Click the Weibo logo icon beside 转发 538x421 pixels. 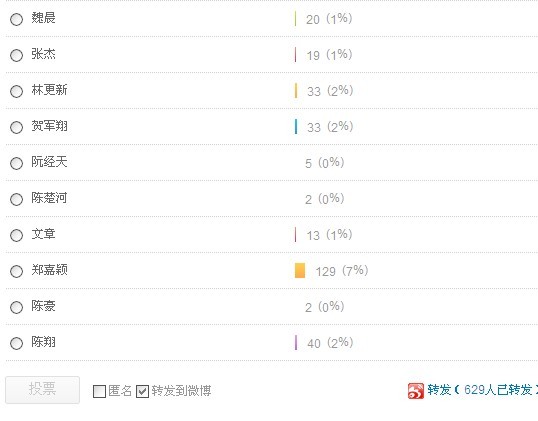click(x=416, y=391)
